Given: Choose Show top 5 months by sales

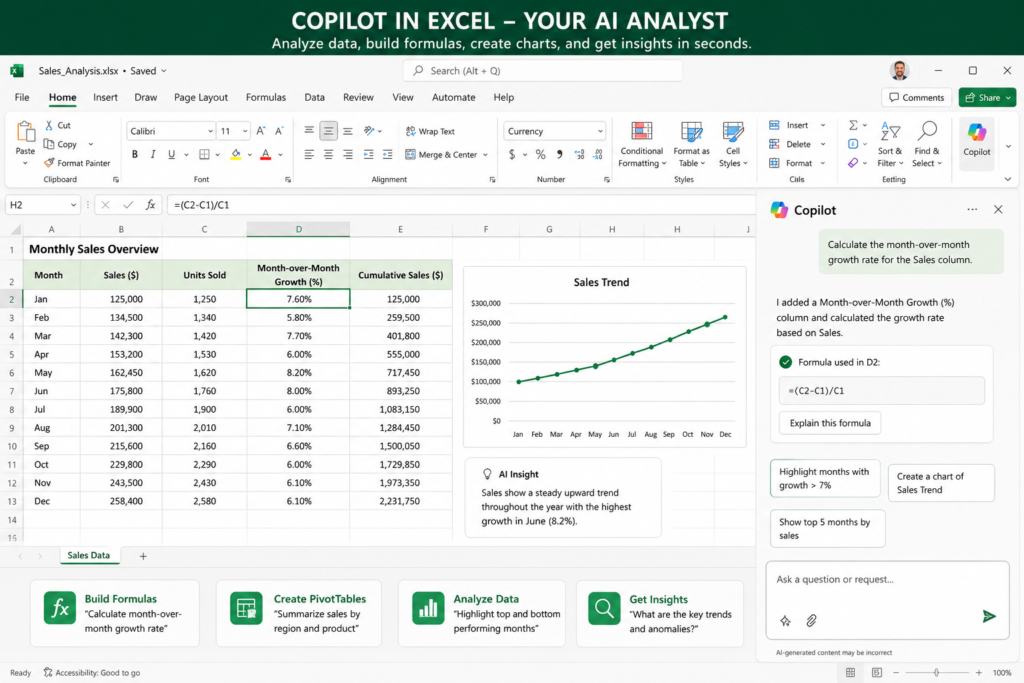Looking at the screenshot, I should pyautogui.click(x=827, y=528).
